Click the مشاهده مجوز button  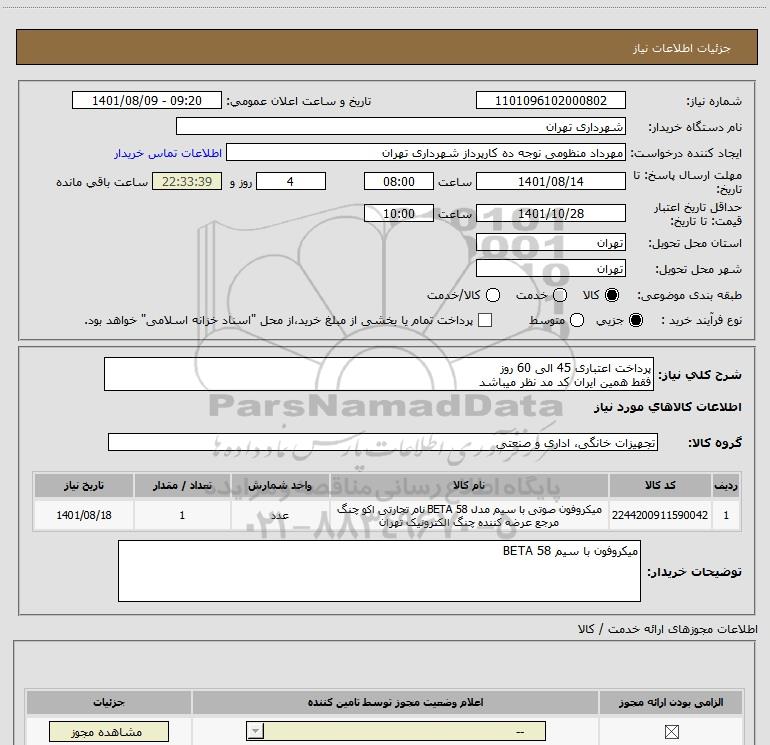[x=109, y=732]
